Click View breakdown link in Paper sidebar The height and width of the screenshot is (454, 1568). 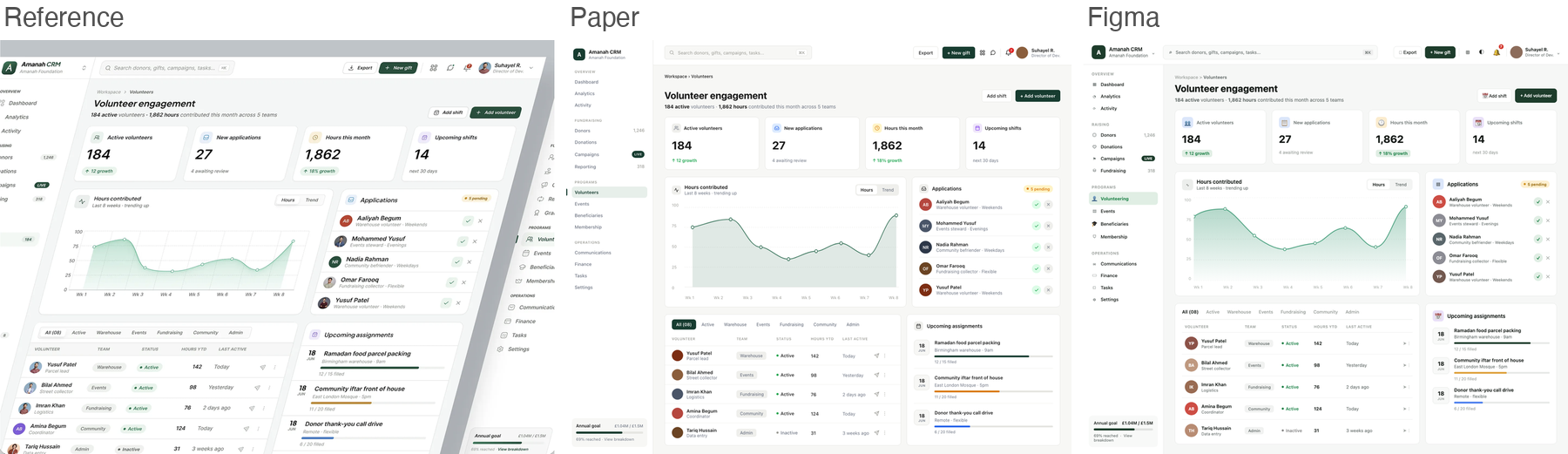point(621,439)
